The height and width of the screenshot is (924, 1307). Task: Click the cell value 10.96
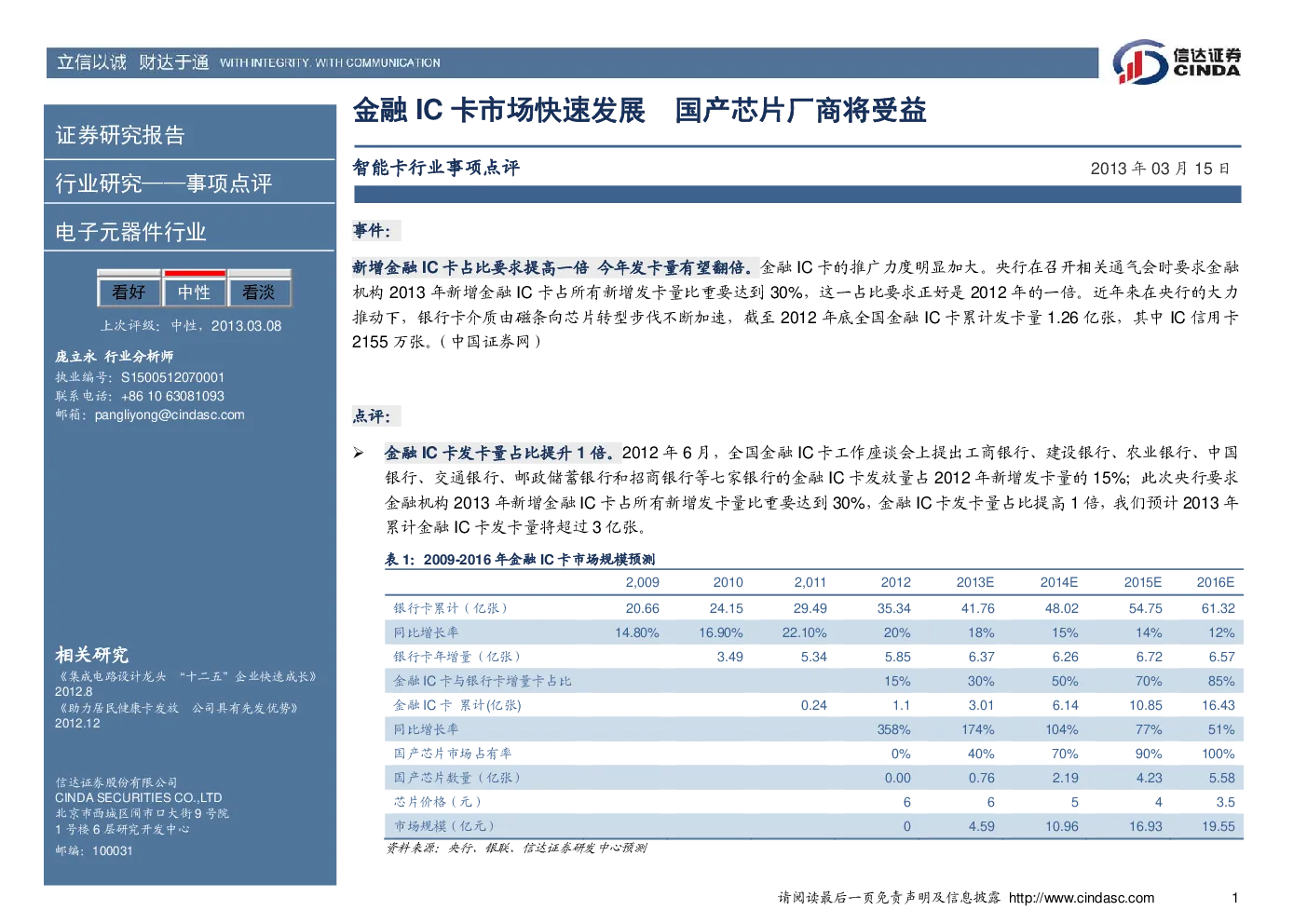pyautogui.click(x=1061, y=826)
